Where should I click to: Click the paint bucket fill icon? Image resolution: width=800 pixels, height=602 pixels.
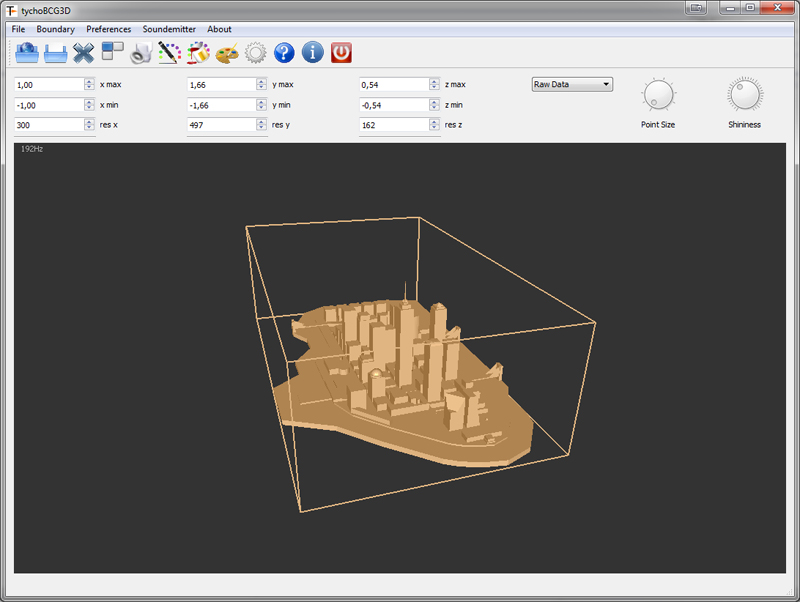click(x=198, y=53)
